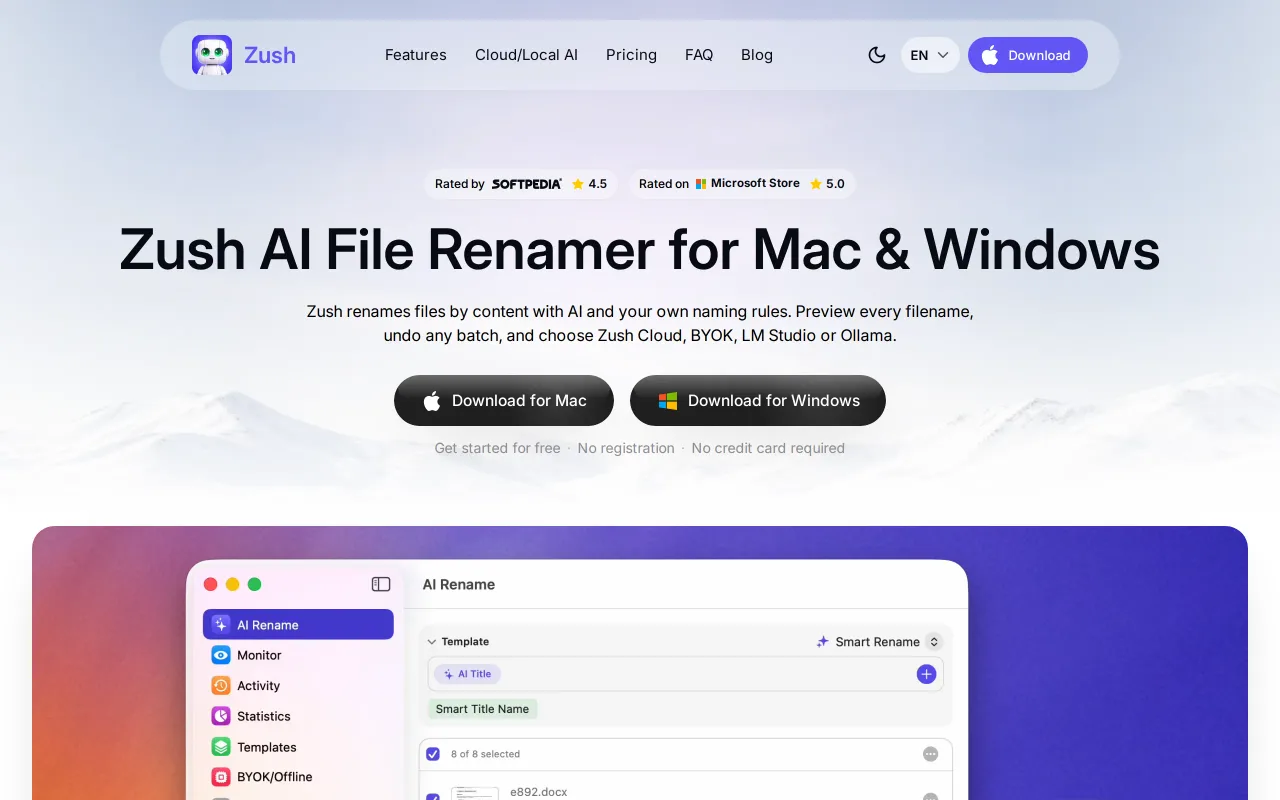Toggle the 8 of 8 selected checkbox
The height and width of the screenshot is (800, 1280).
tap(433, 754)
